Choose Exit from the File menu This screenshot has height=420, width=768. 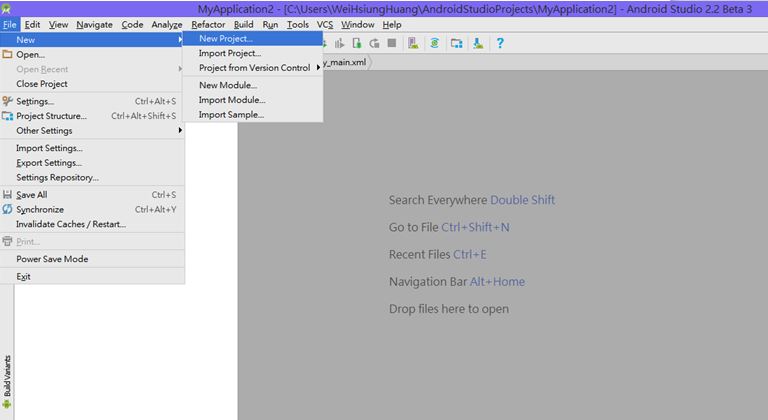[92, 276]
